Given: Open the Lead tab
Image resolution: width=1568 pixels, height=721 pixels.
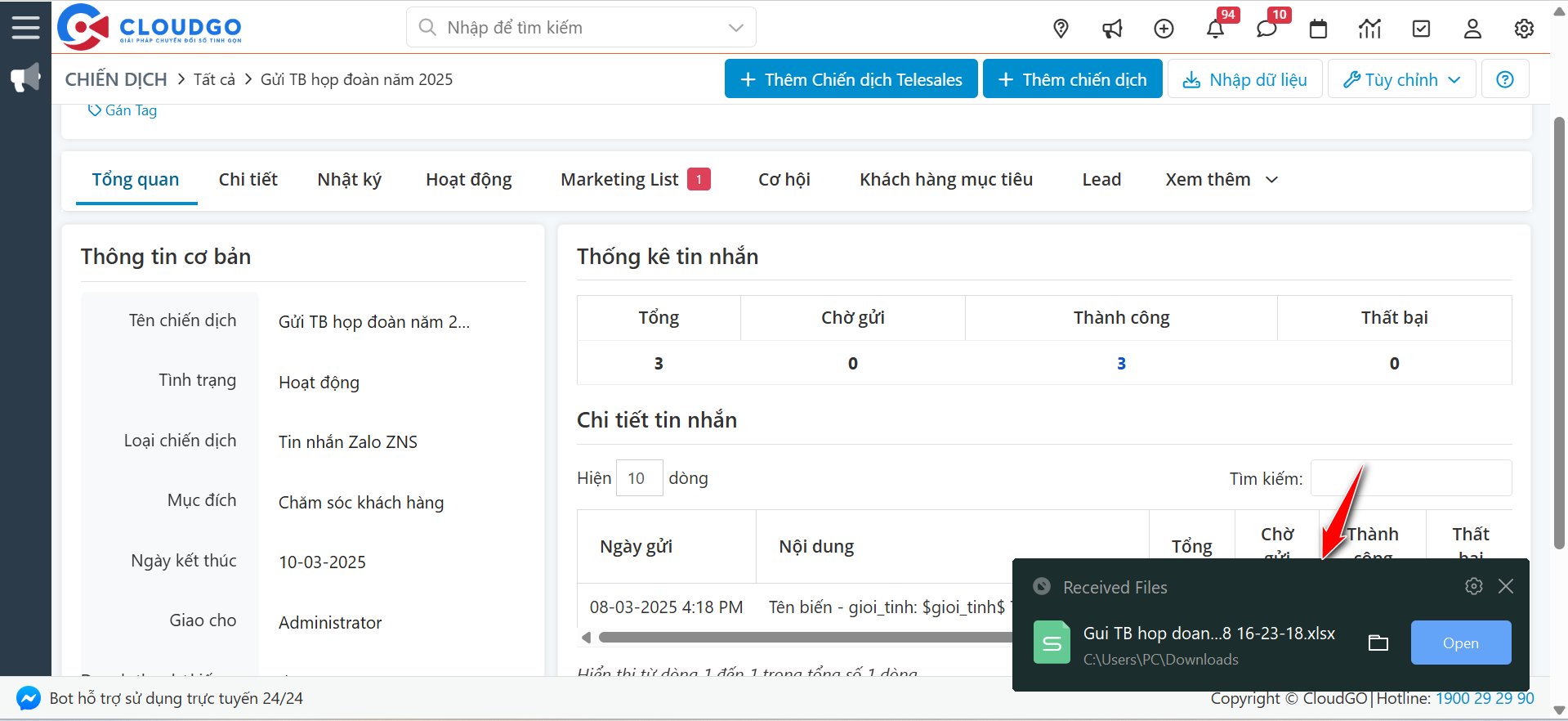Looking at the screenshot, I should click(1101, 180).
